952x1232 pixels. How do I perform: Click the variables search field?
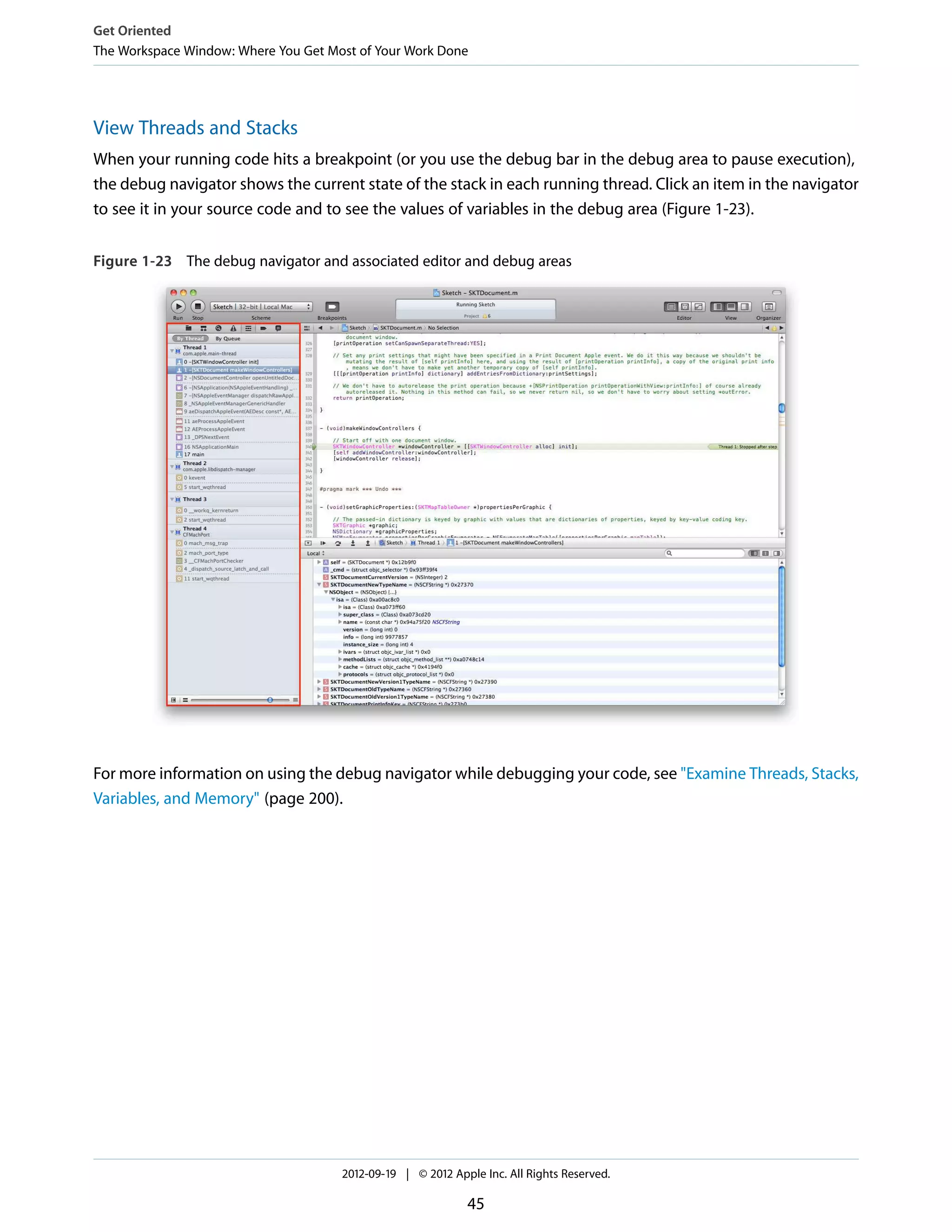[x=704, y=553]
